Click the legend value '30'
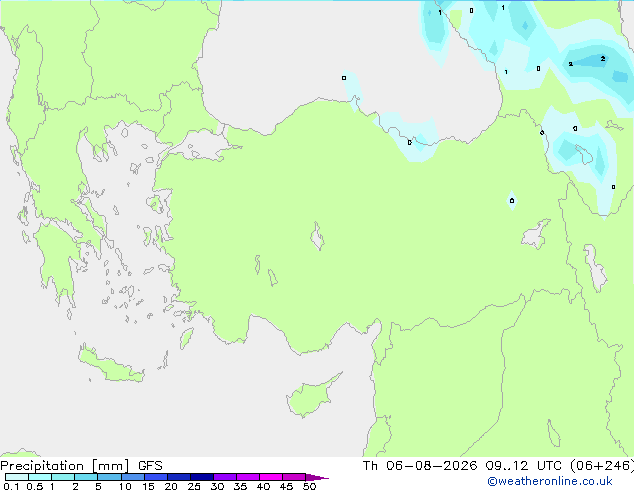634x490 pixels. 217,486
